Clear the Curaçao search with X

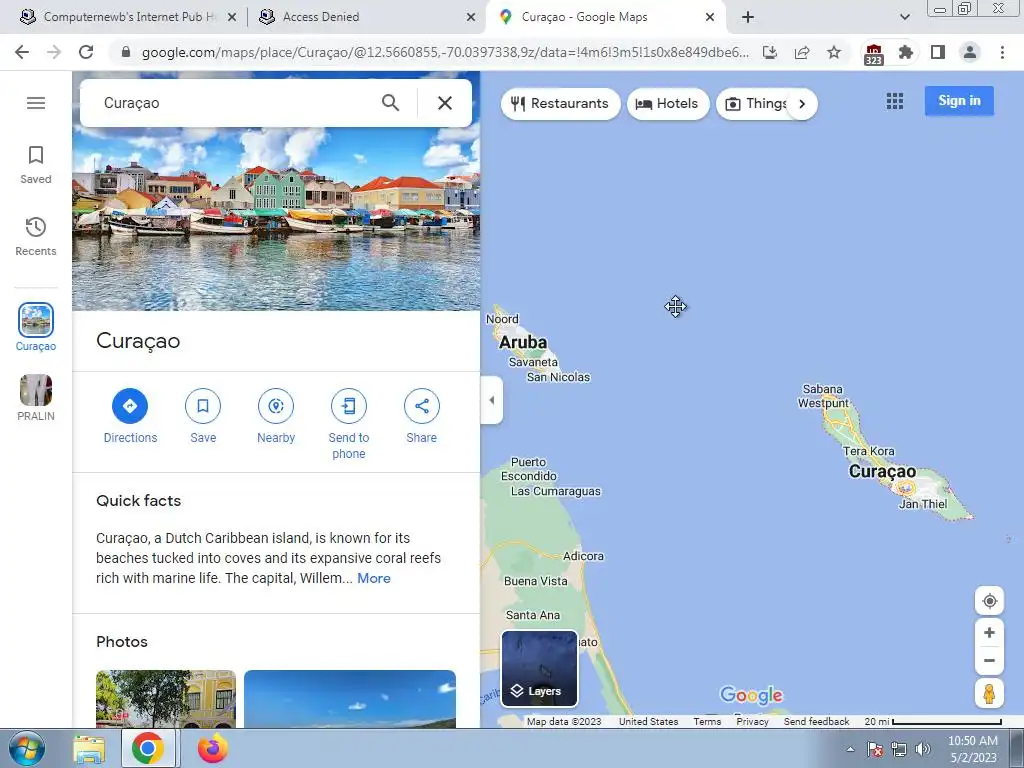pyautogui.click(x=445, y=103)
